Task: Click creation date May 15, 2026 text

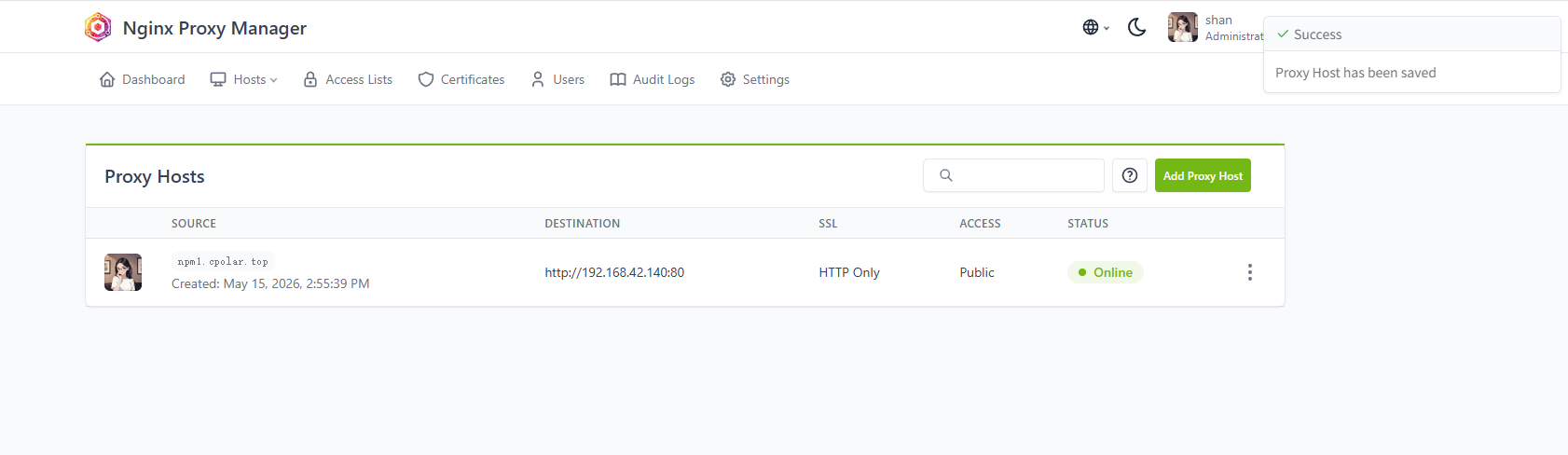Action: (270, 283)
